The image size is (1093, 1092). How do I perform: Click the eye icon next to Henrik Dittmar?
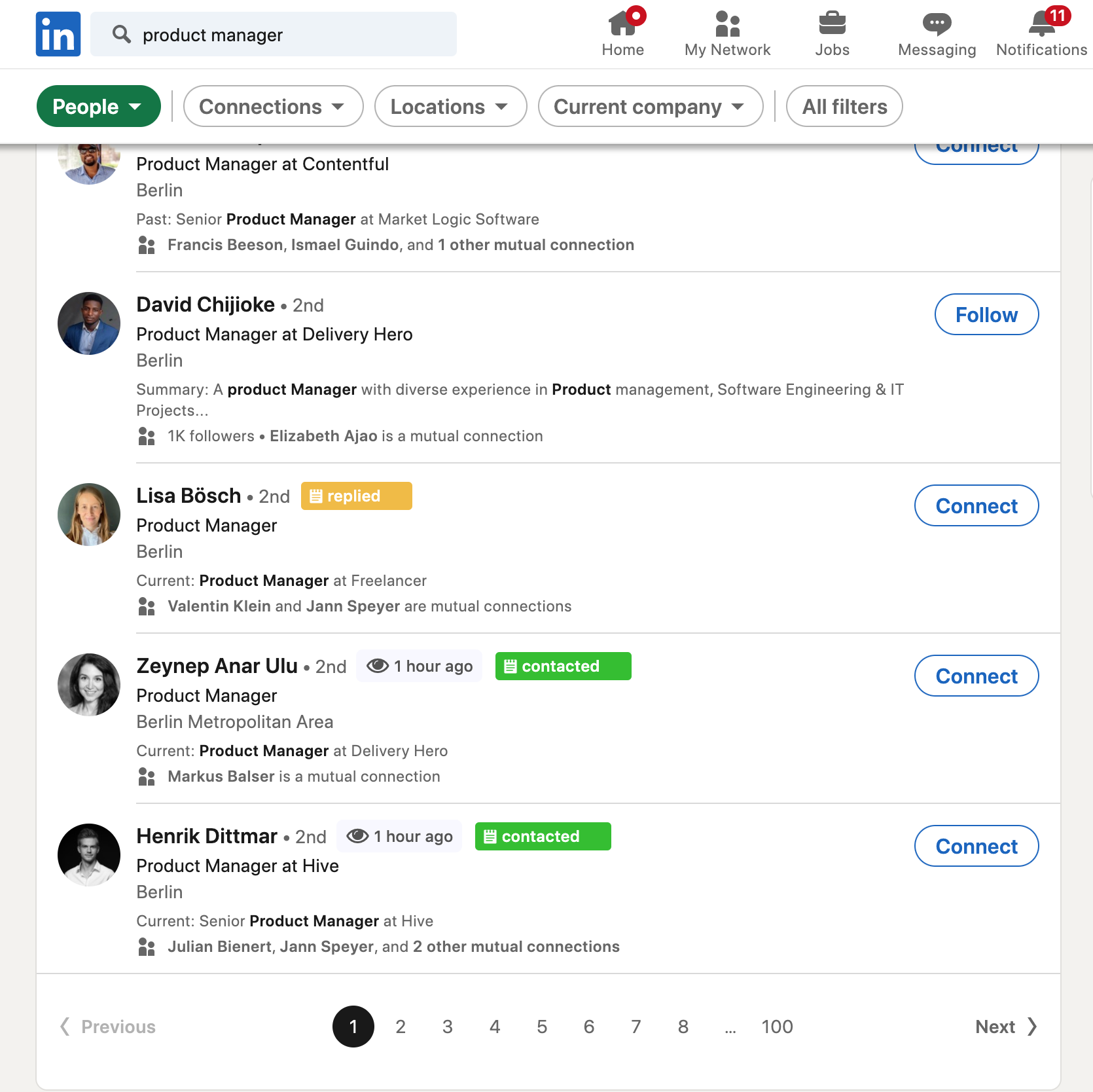[x=357, y=836]
